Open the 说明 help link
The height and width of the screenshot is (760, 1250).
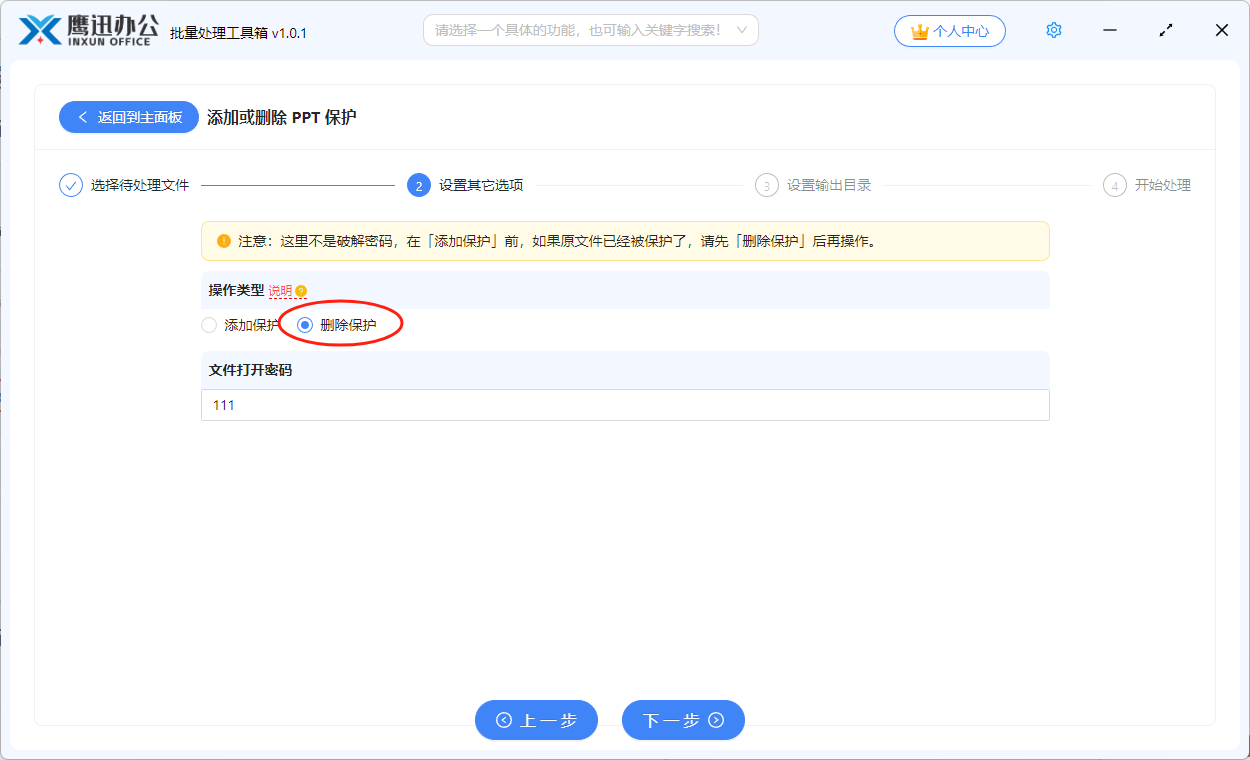pos(280,291)
